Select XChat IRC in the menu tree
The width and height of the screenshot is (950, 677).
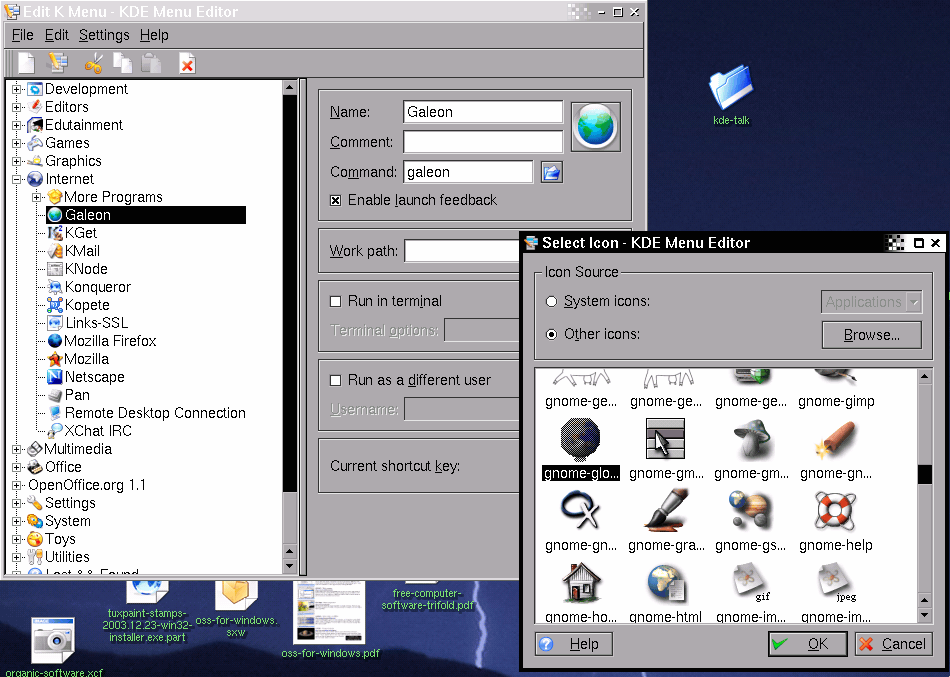89,431
